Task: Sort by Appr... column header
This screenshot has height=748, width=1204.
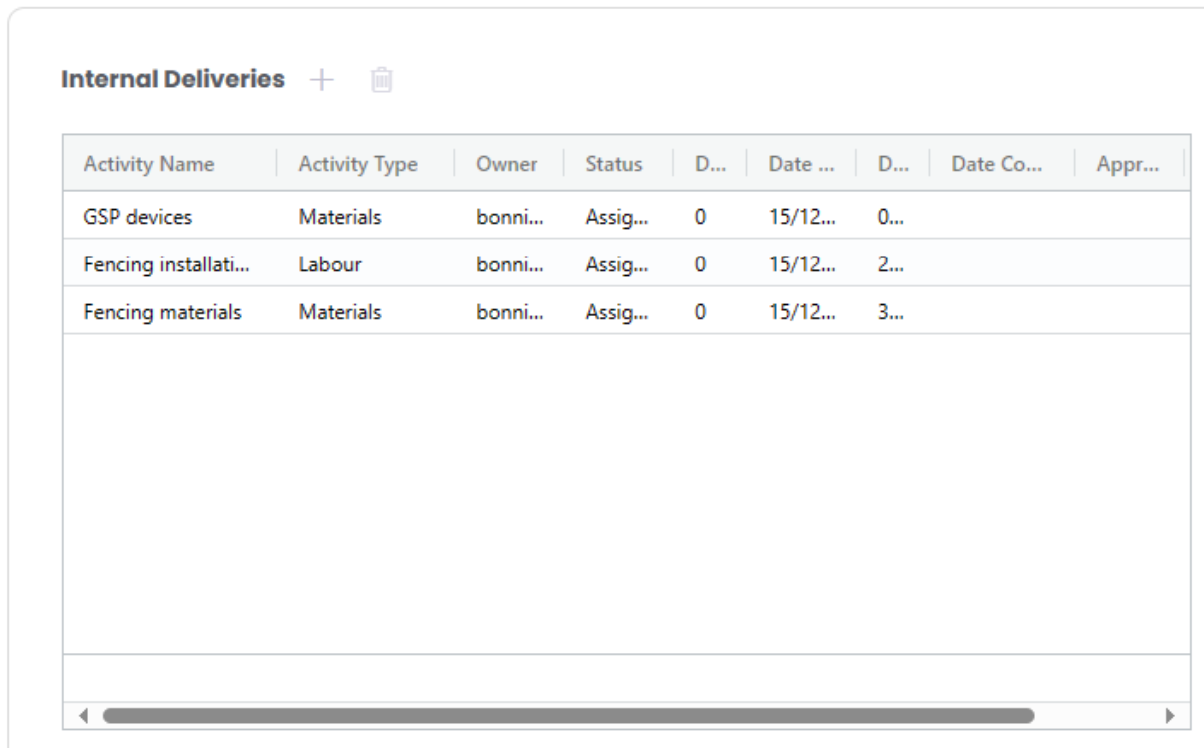Action: tap(1127, 165)
